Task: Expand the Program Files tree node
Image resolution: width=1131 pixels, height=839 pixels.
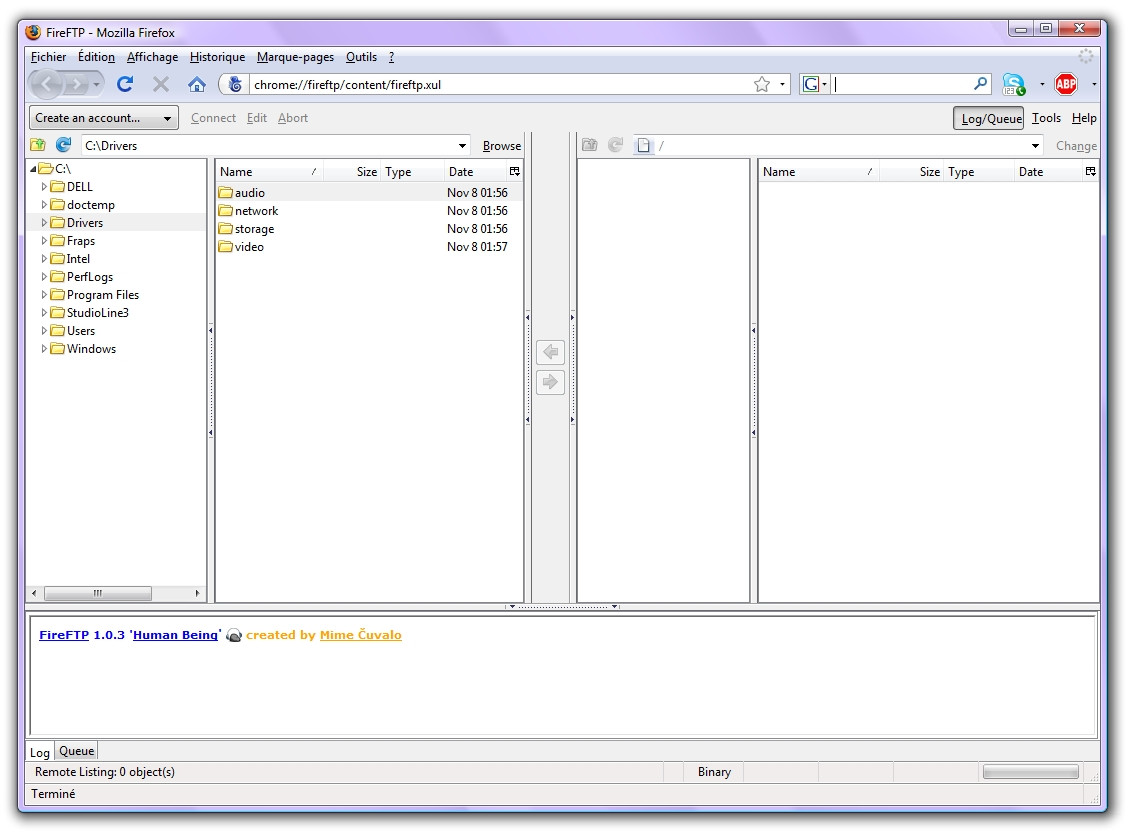Action: click(44, 295)
